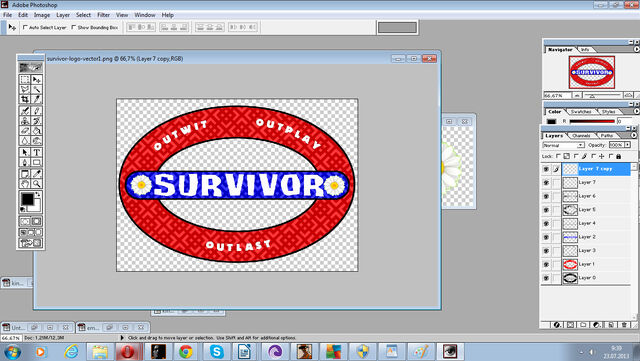Viewport: 640px width, 361px height.
Task: Click the trash icon in Layers panel
Action: [x=624, y=325]
